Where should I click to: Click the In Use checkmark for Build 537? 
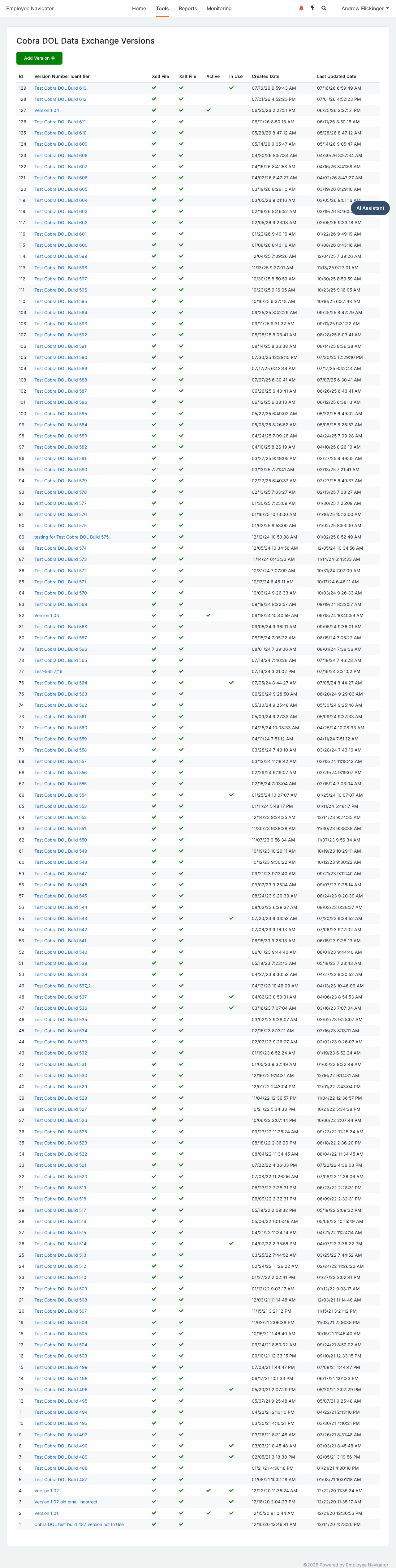(x=231, y=997)
